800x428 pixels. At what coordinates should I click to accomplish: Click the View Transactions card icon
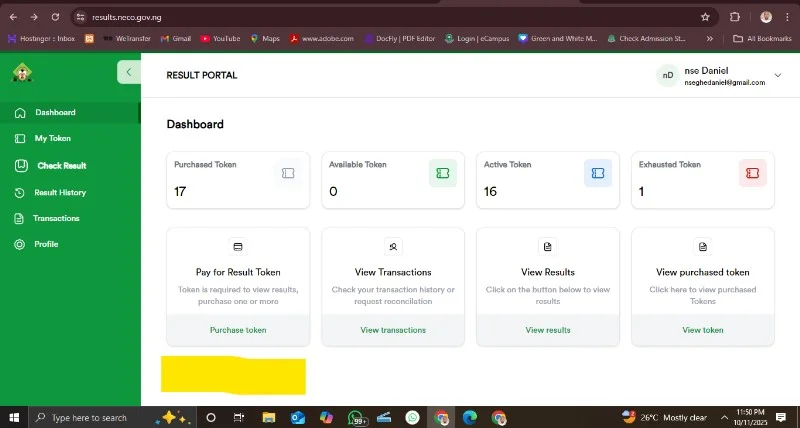[x=393, y=246]
